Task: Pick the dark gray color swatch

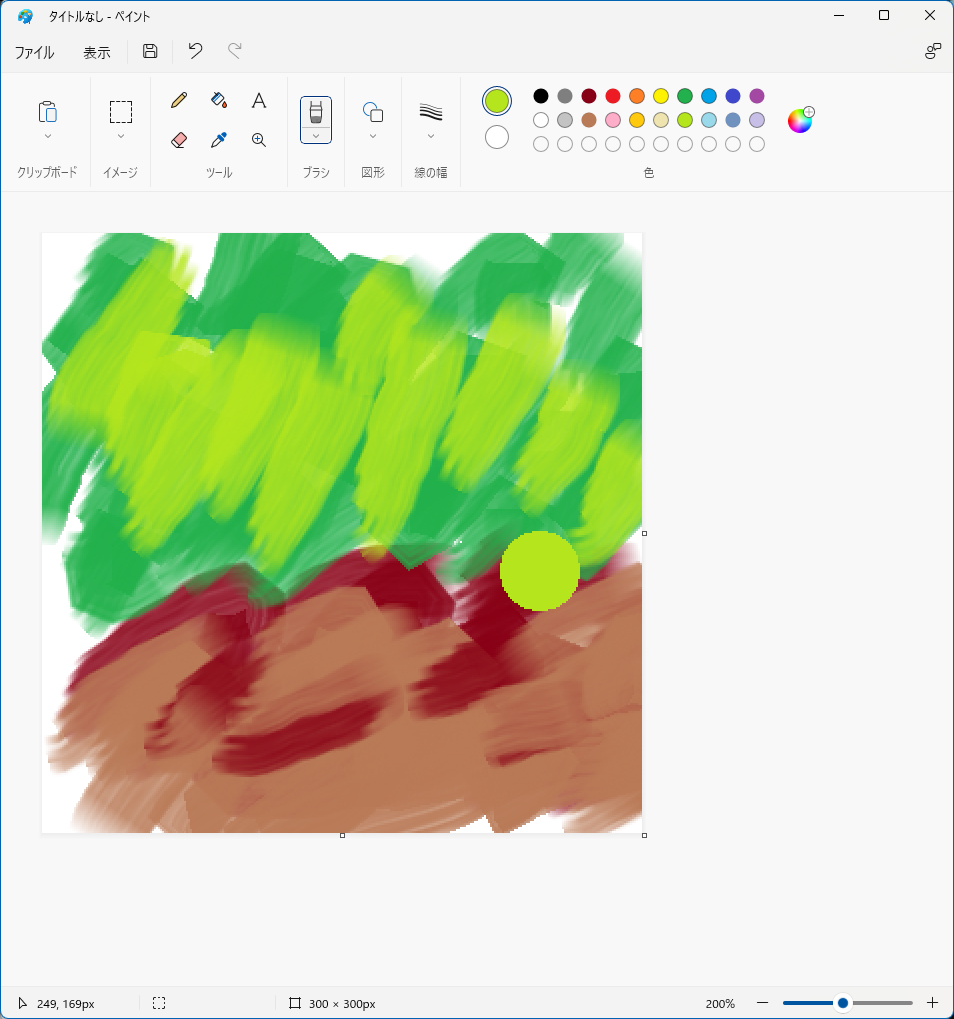Action: pyautogui.click(x=565, y=96)
